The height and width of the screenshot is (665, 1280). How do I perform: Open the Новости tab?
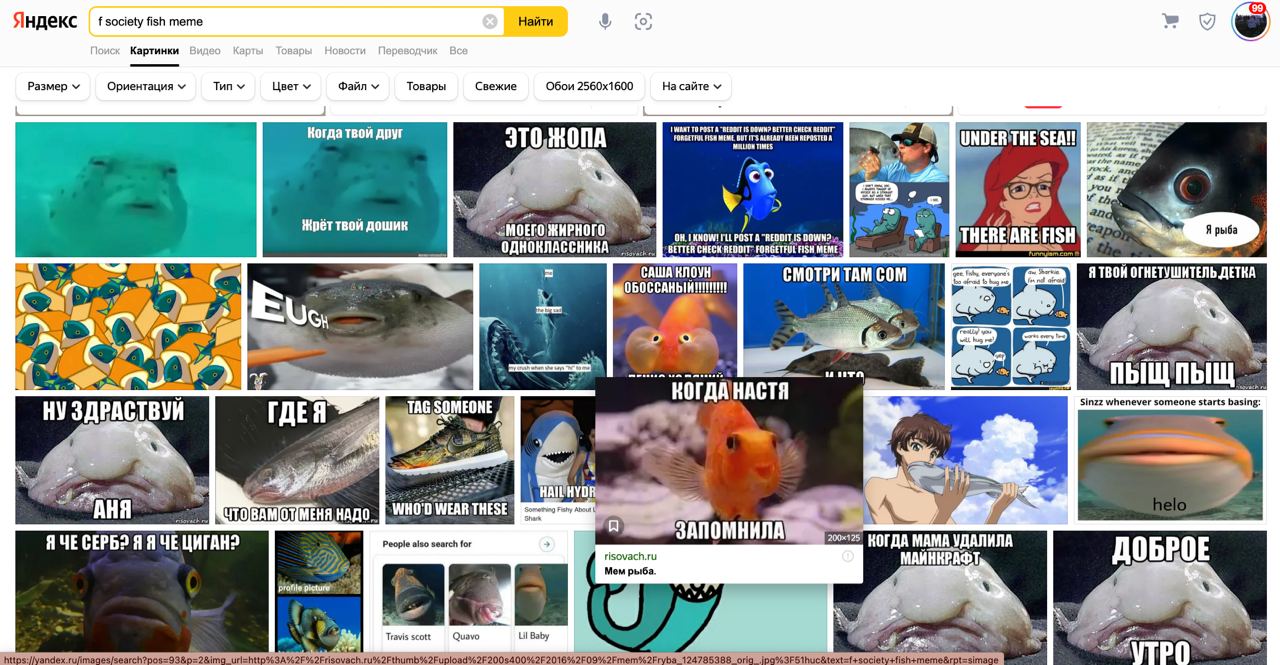(345, 50)
